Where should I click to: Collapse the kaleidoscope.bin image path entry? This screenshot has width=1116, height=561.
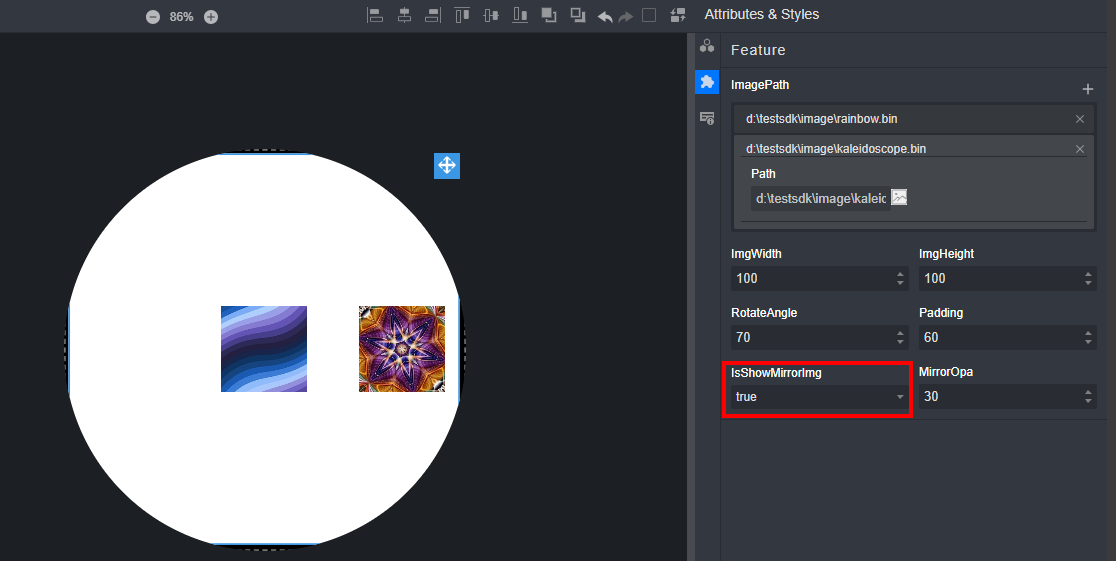(x=900, y=149)
